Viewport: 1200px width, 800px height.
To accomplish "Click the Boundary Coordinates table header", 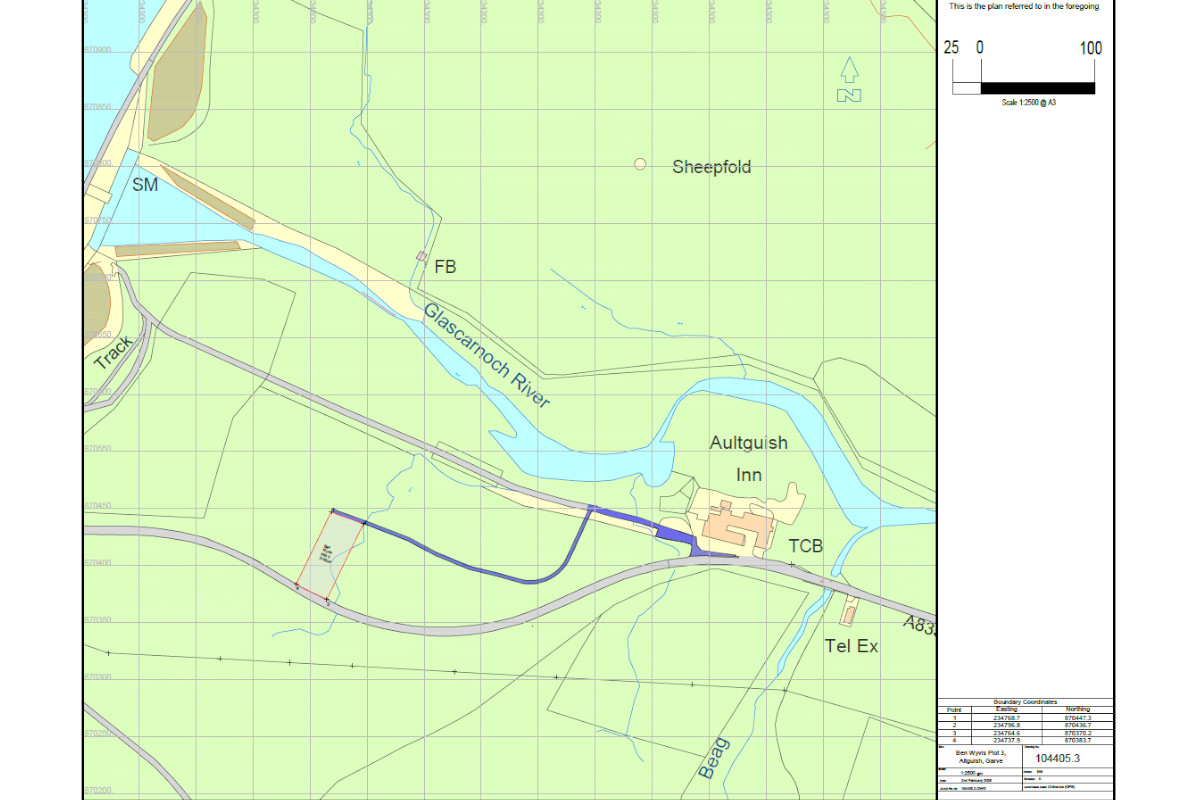I will (1025, 703).
